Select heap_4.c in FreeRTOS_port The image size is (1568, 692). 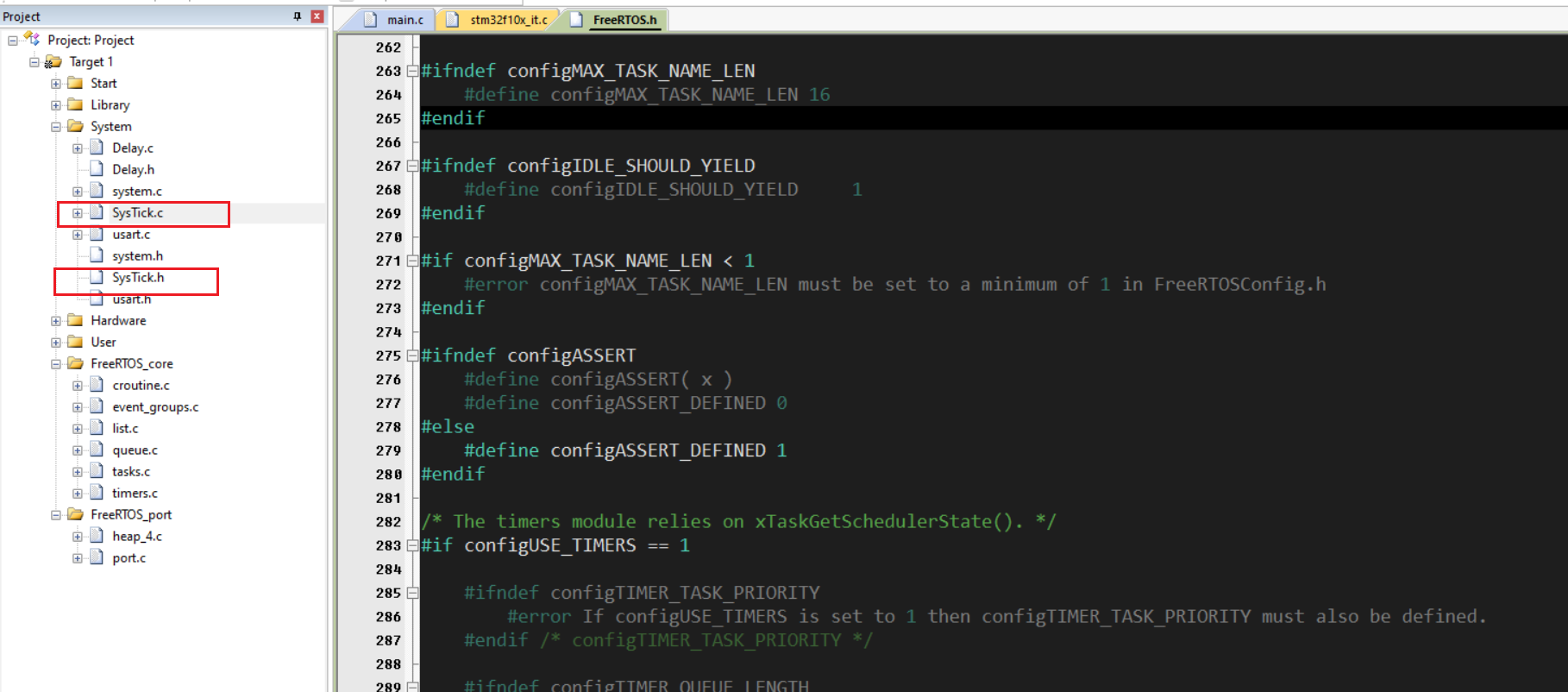pos(137,537)
